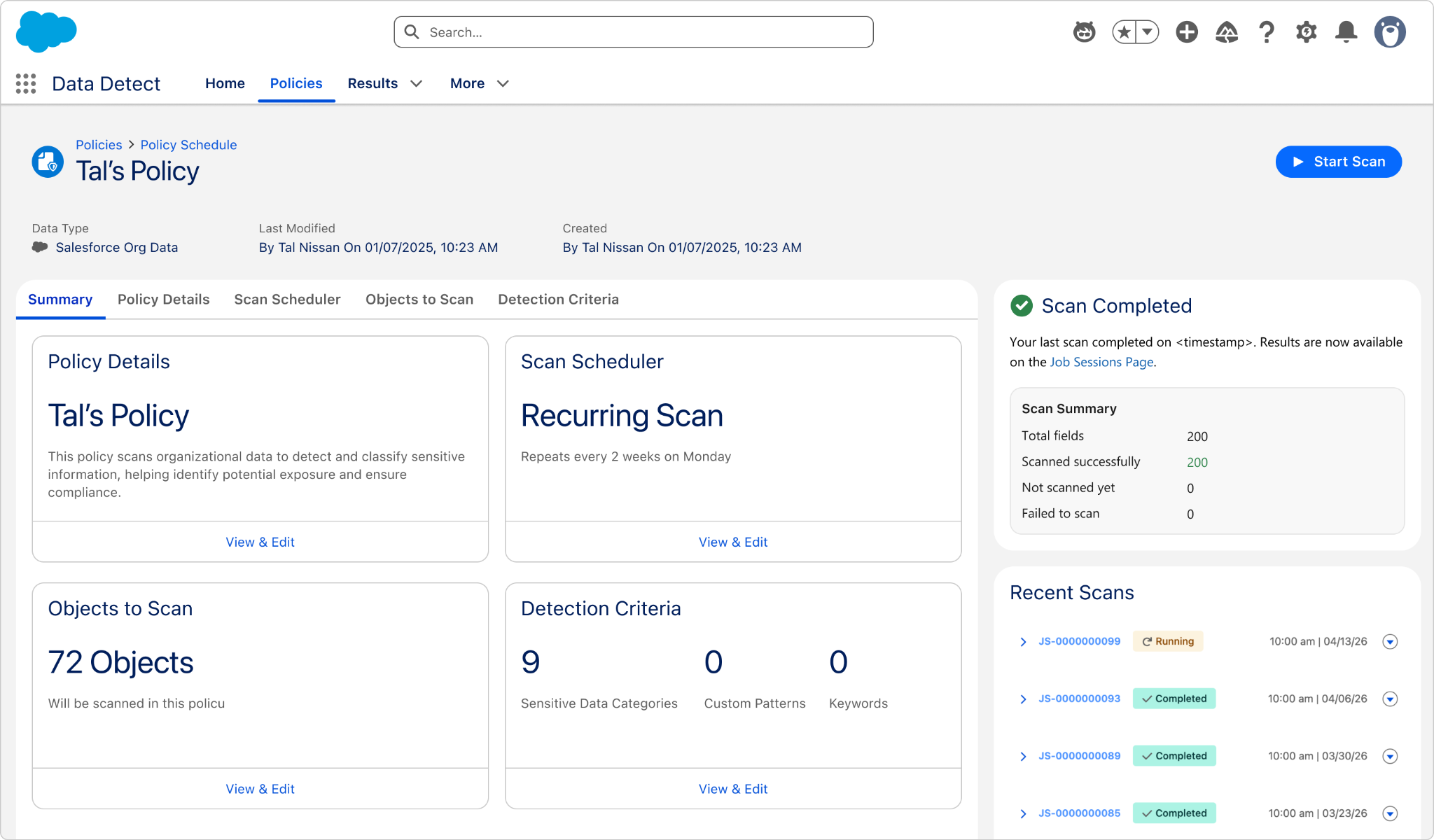Open the Job Sessions Page link
Screen dimensions: 1434x840
pos(1101,362)
